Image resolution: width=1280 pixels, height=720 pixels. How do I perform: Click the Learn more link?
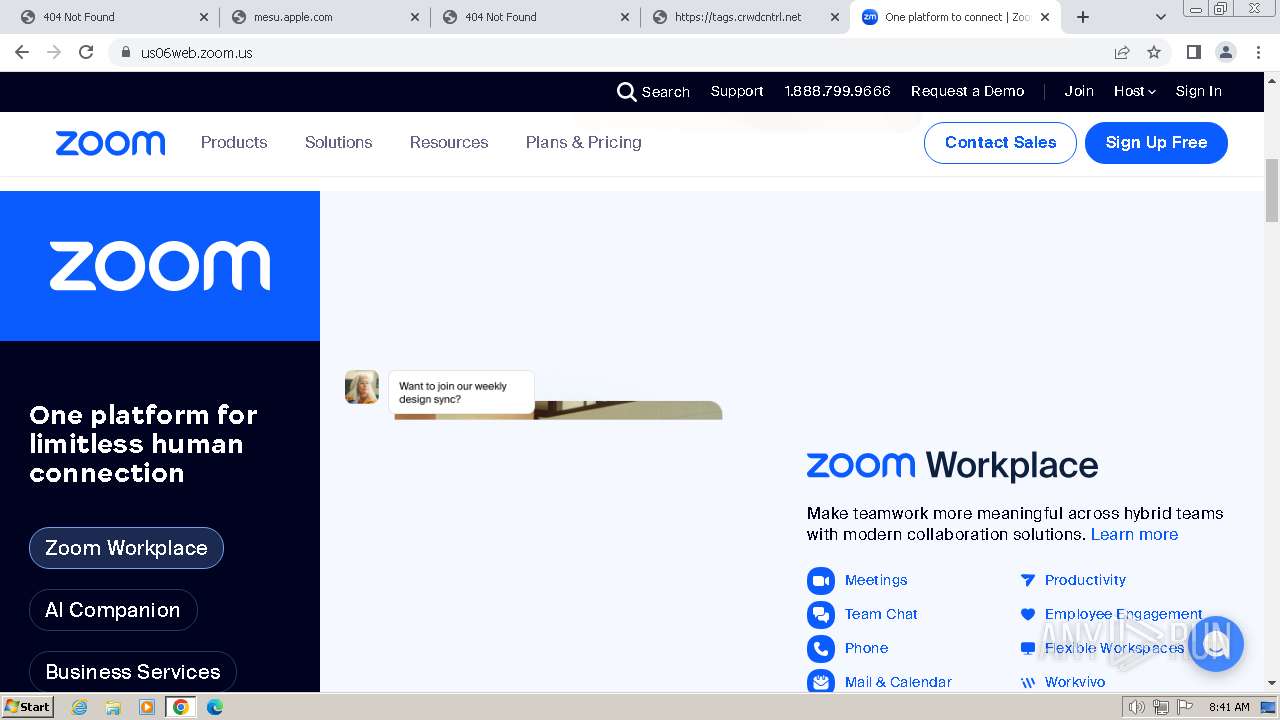click(x=1134, y=534)
